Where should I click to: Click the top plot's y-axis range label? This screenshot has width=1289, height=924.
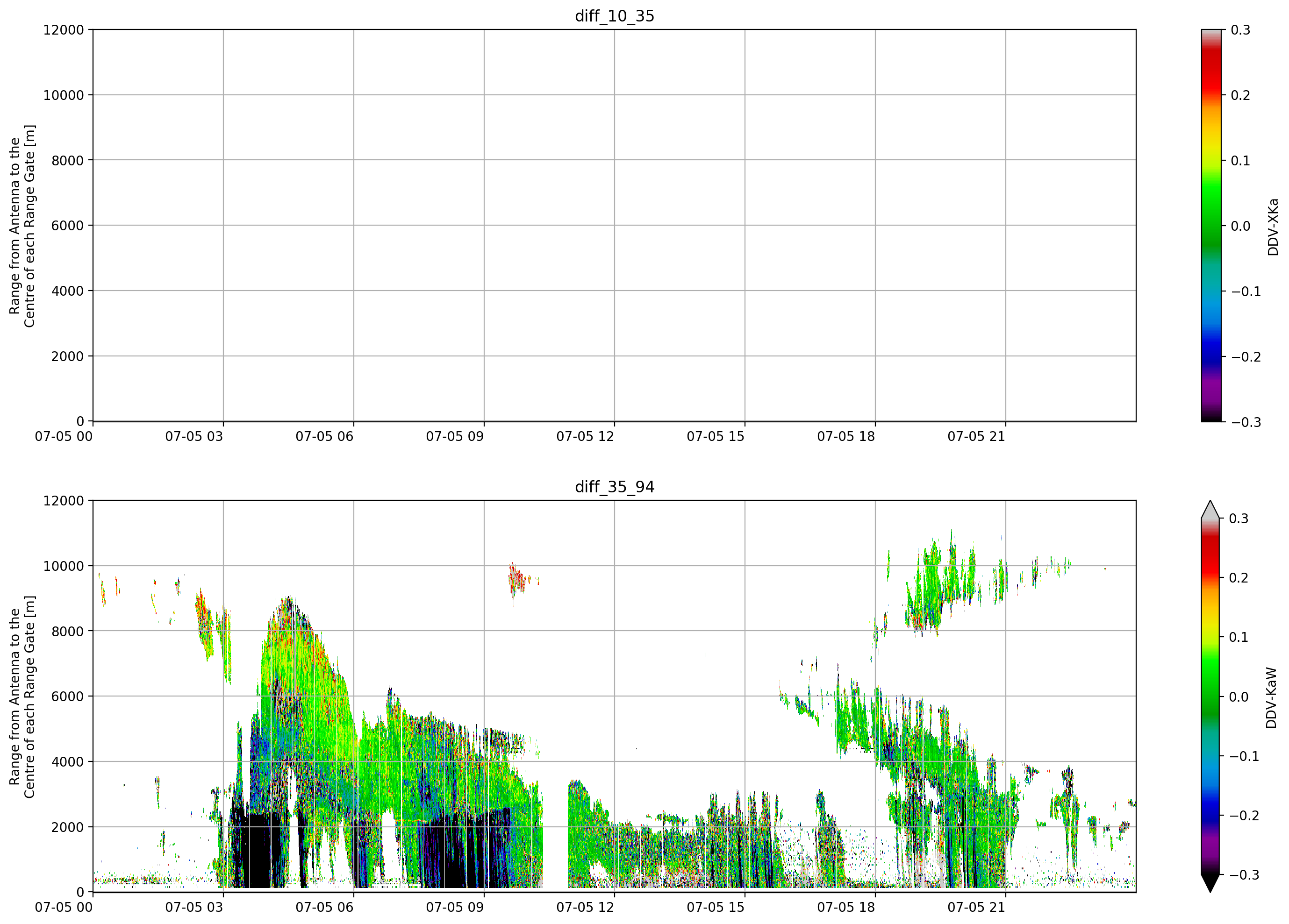[21, 226]
